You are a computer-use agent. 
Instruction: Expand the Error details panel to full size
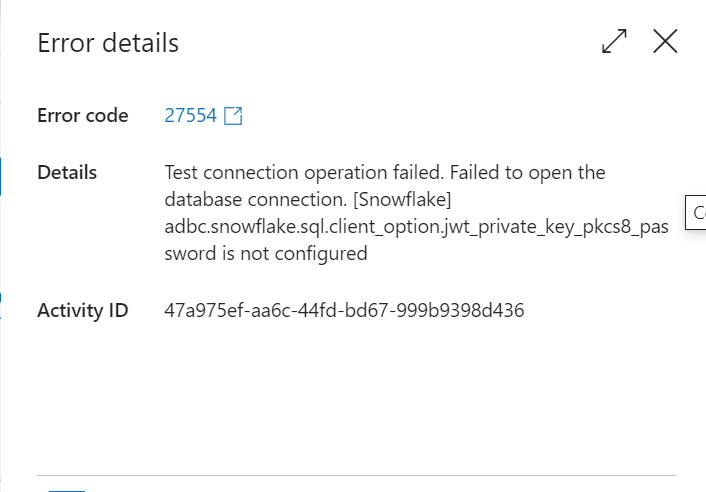[x=614, y=41]
